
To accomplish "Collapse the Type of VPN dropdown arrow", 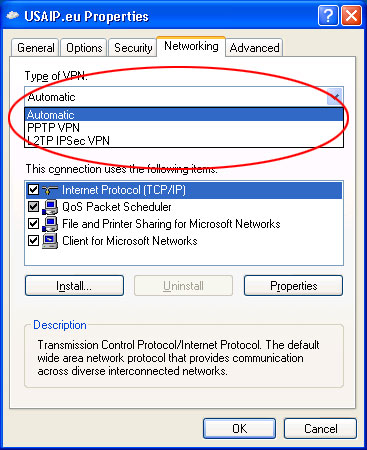I will pos(335,97).
